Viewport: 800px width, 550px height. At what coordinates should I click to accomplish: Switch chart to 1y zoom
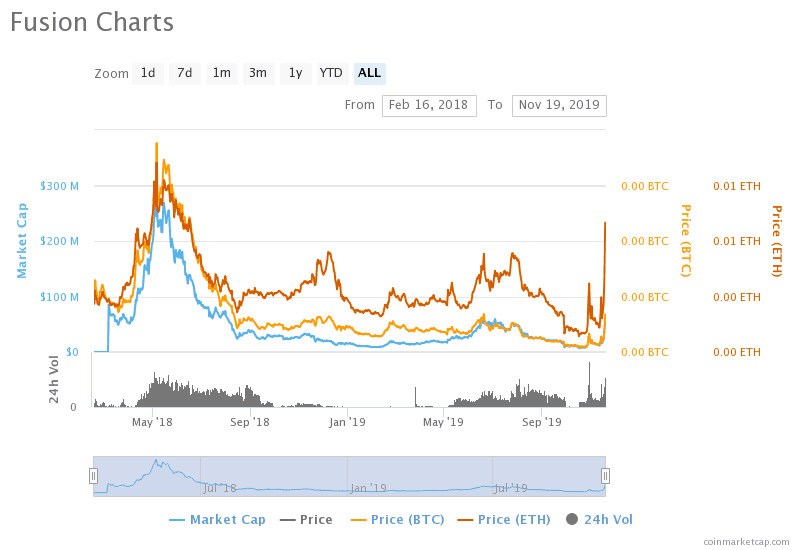coord(295,73)
